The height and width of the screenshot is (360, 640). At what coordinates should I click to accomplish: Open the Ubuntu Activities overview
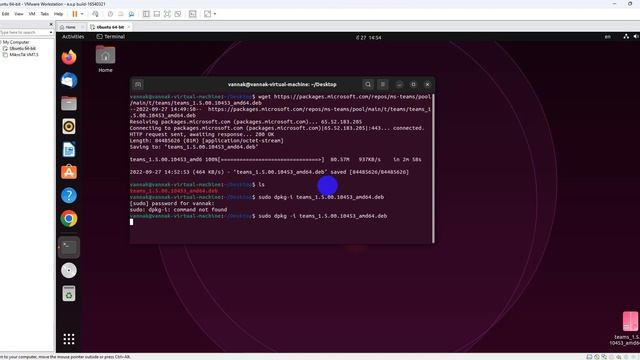click(73, 37)
